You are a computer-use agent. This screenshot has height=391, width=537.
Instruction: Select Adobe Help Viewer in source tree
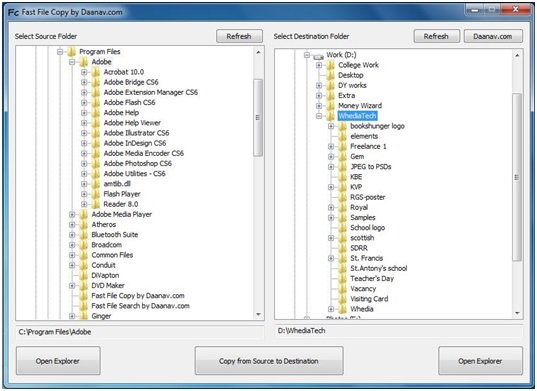coord(132,123)
